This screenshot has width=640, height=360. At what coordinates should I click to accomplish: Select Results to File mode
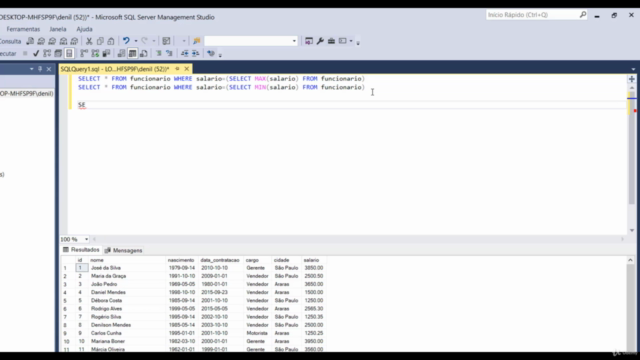(x=143, y=53)
